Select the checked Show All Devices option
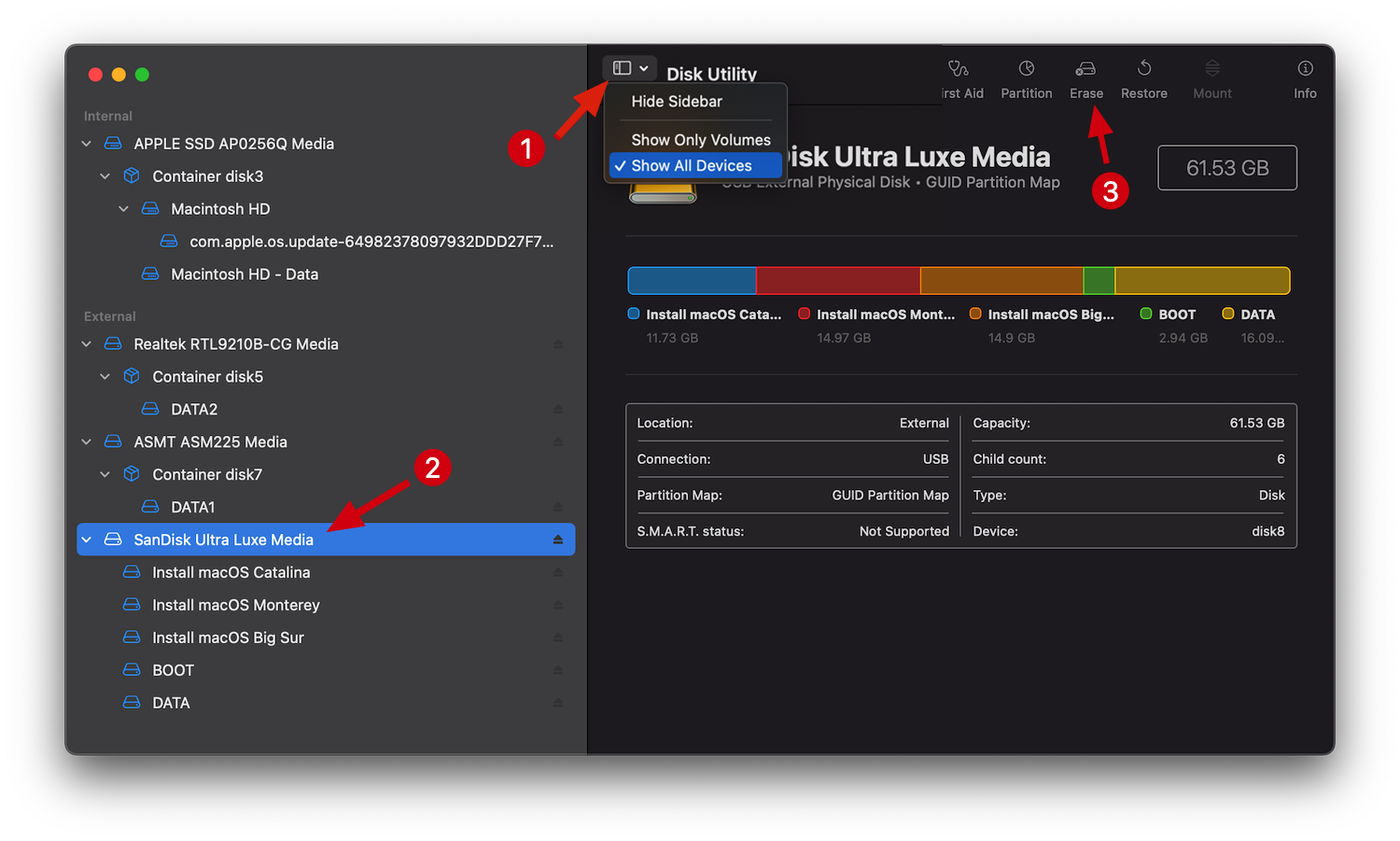1400x841 pixels. pos(691,165)
